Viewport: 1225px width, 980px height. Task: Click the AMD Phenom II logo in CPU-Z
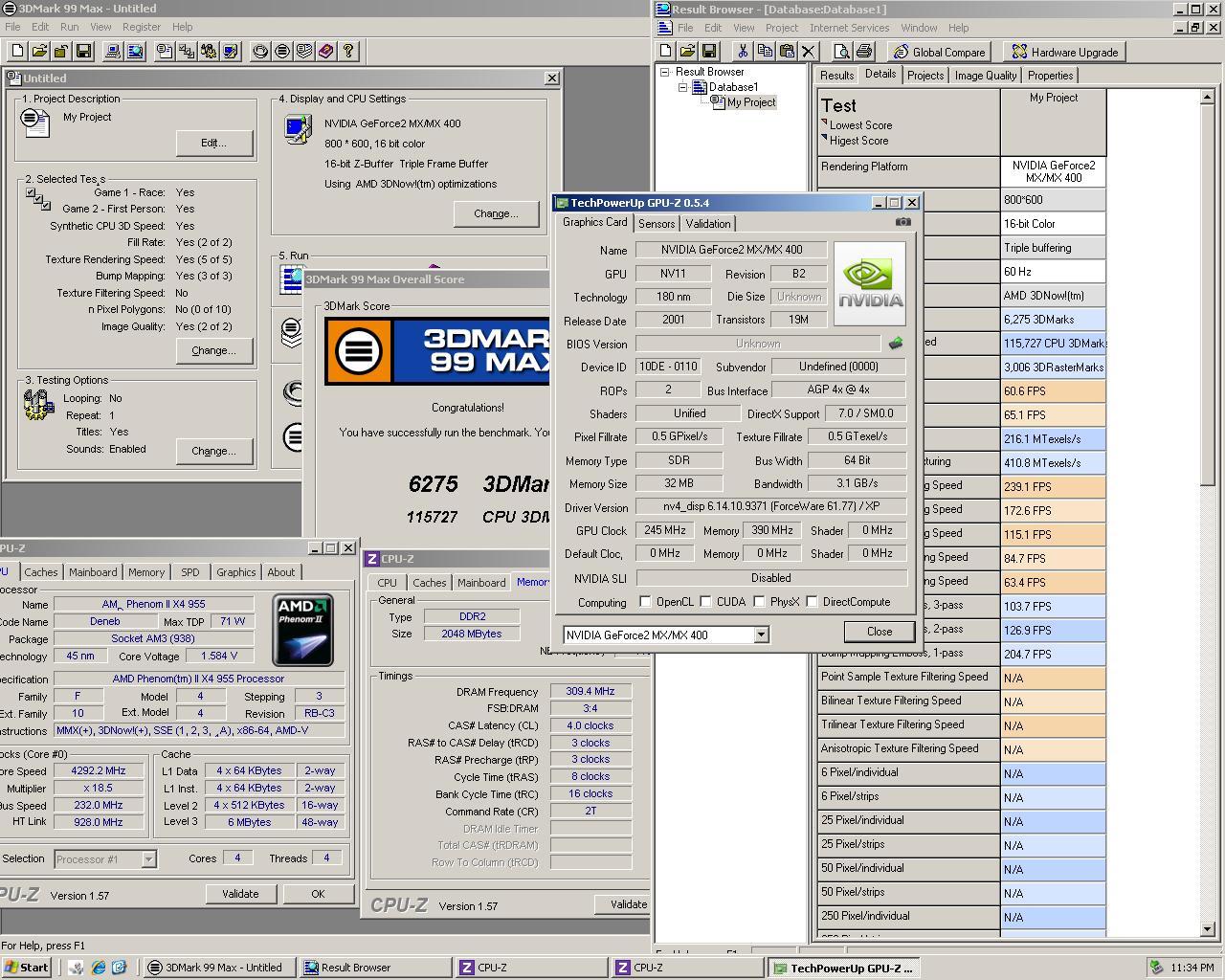coord(303,631)
